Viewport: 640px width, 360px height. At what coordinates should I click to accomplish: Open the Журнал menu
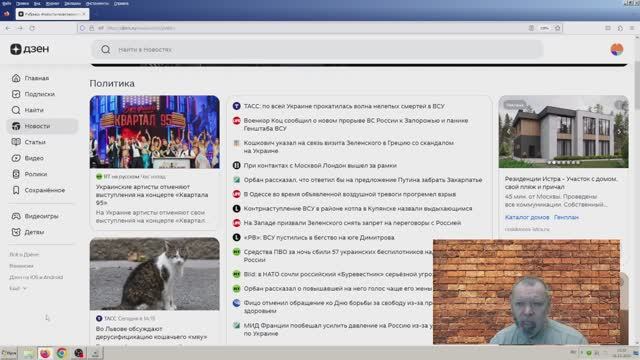[53, 3]
